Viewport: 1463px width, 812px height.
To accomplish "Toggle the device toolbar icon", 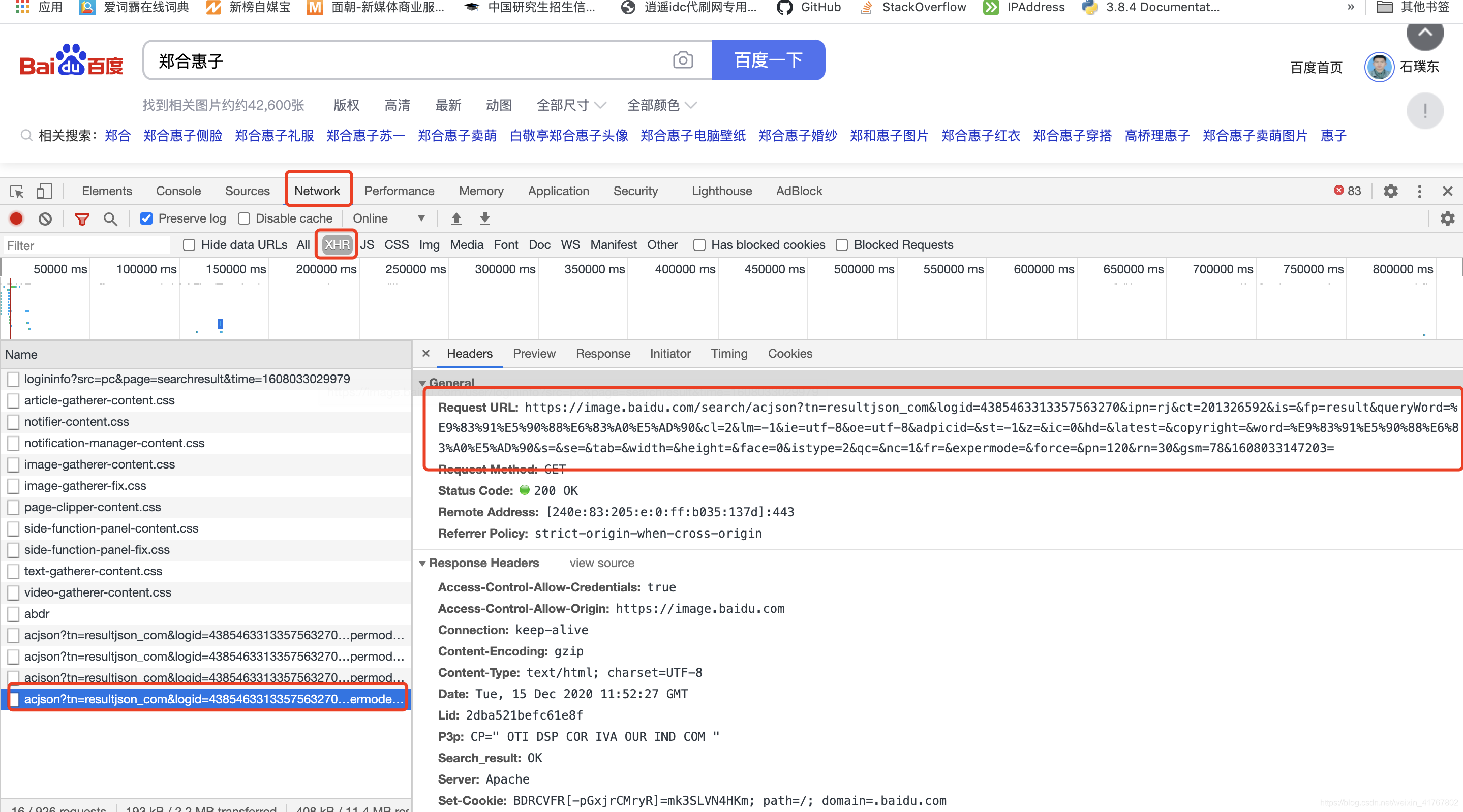I will (44, 192).
